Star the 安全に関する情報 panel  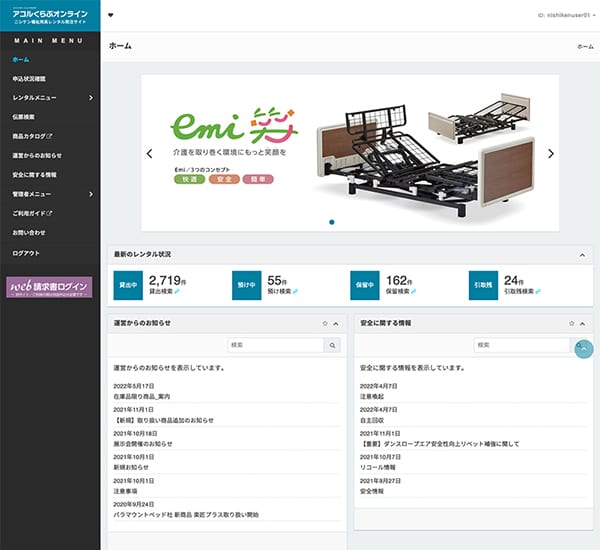571,324
